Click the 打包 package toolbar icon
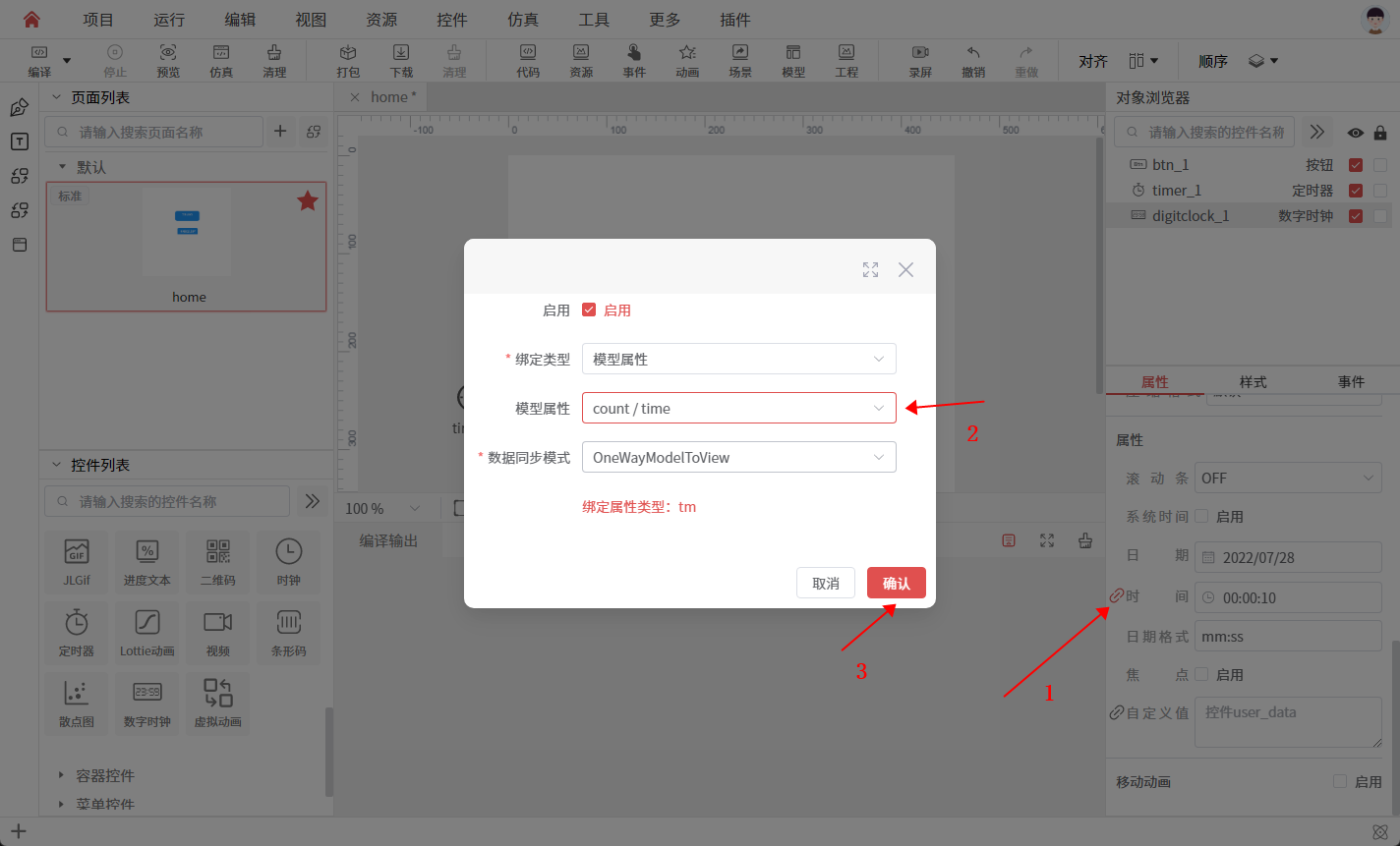Viewport: 1400px width, 846px height. pyautogui.click(x=348, y=61)
